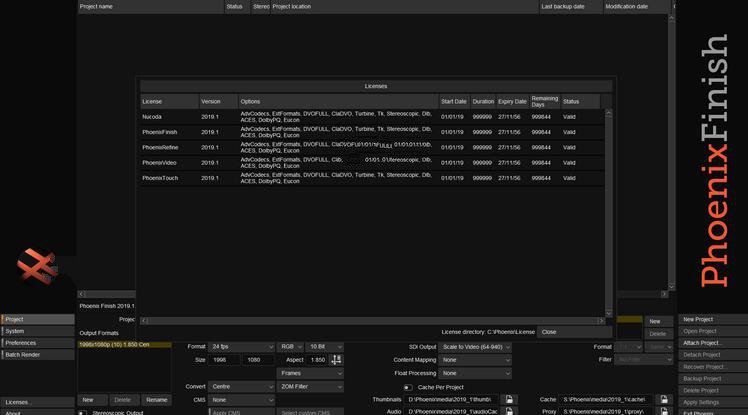Select the PhoenixVideo license row
The width and height of the screenshot is (748, 415).
[372, 163]
